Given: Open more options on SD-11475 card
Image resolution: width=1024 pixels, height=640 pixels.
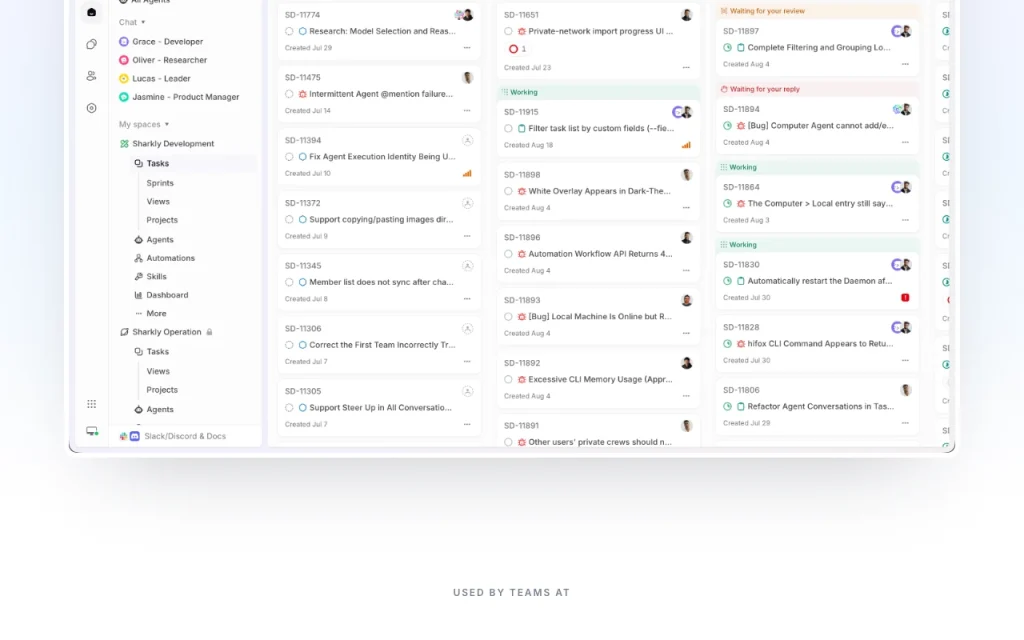Looking at the screenshot, I should pyautogui.click(x=467, y=110).
